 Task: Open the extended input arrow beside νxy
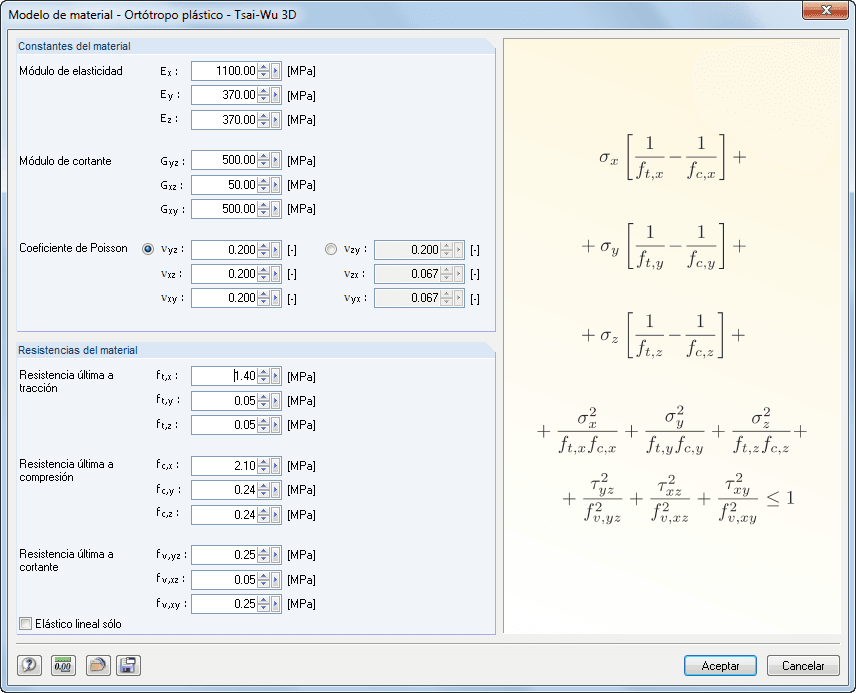coord(276,297)
